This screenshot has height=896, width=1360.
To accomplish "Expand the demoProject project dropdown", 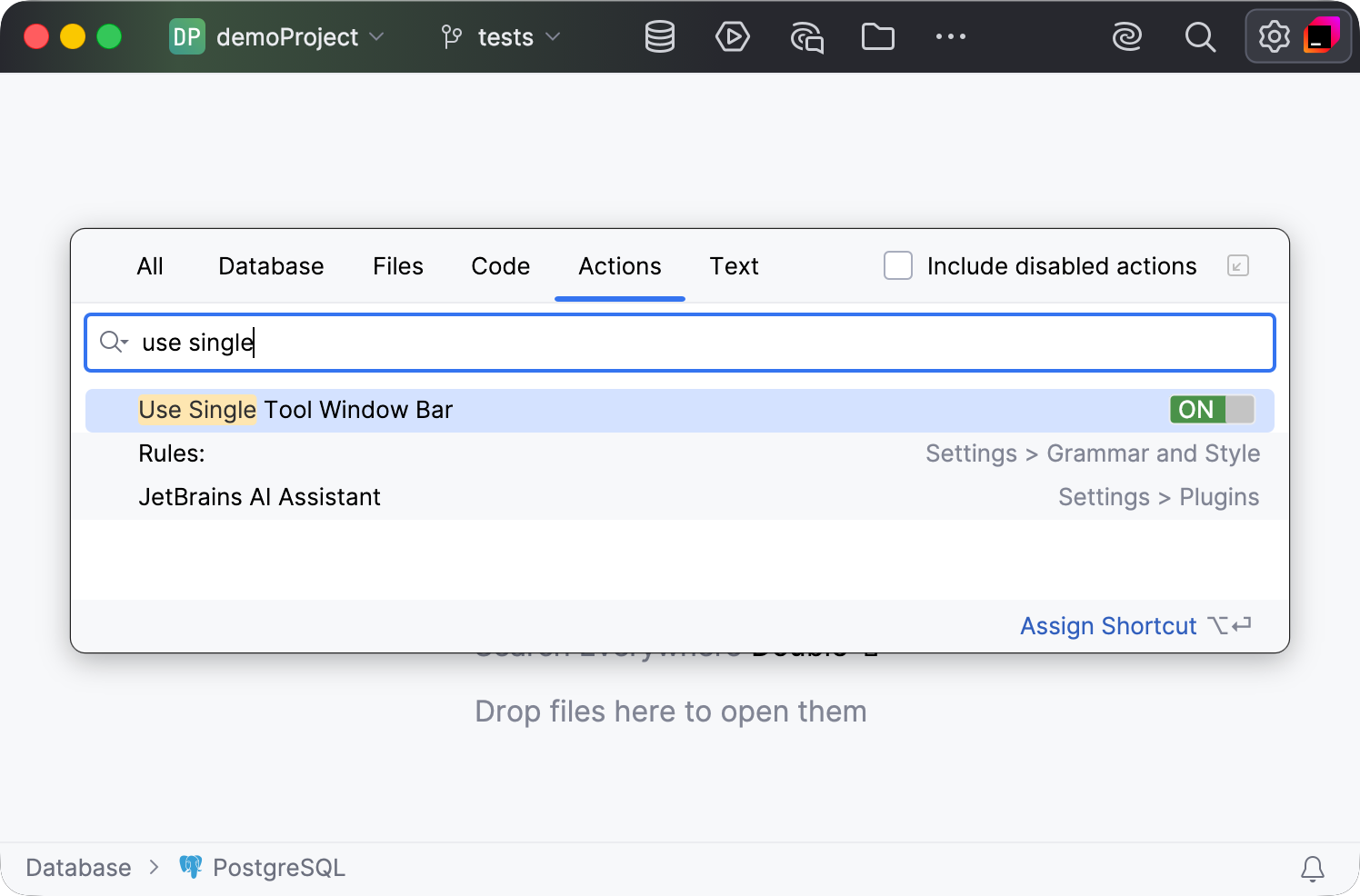I will 277,37.
